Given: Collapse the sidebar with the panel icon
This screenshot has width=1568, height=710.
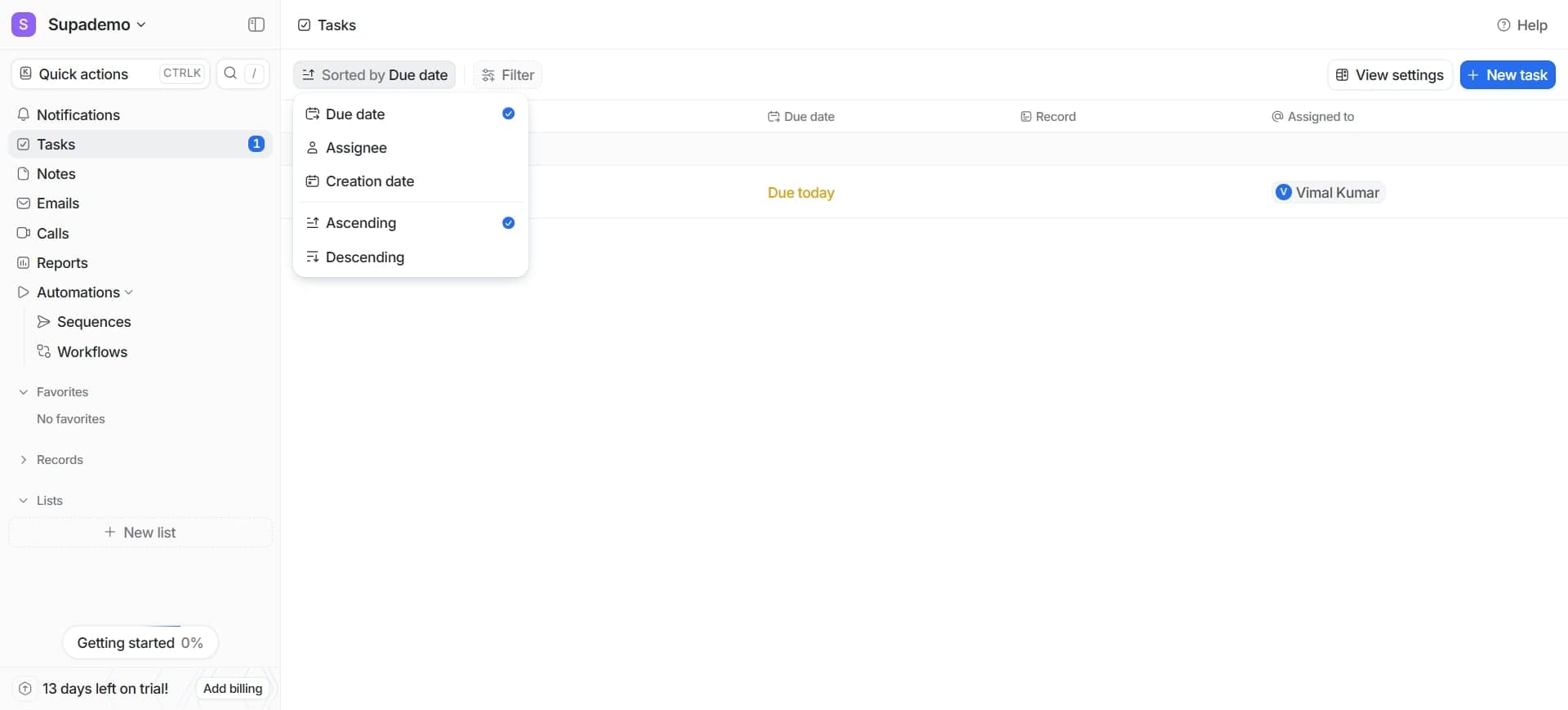Looking at the screenshot, I should [x=256, y=25].
